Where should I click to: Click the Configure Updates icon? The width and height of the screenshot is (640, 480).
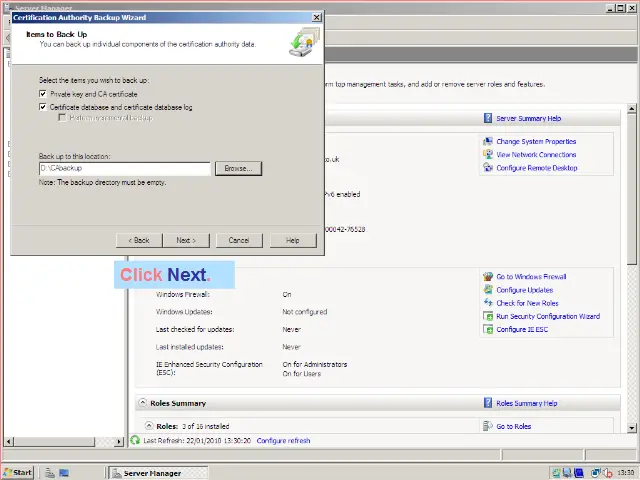tap(488, 289)
